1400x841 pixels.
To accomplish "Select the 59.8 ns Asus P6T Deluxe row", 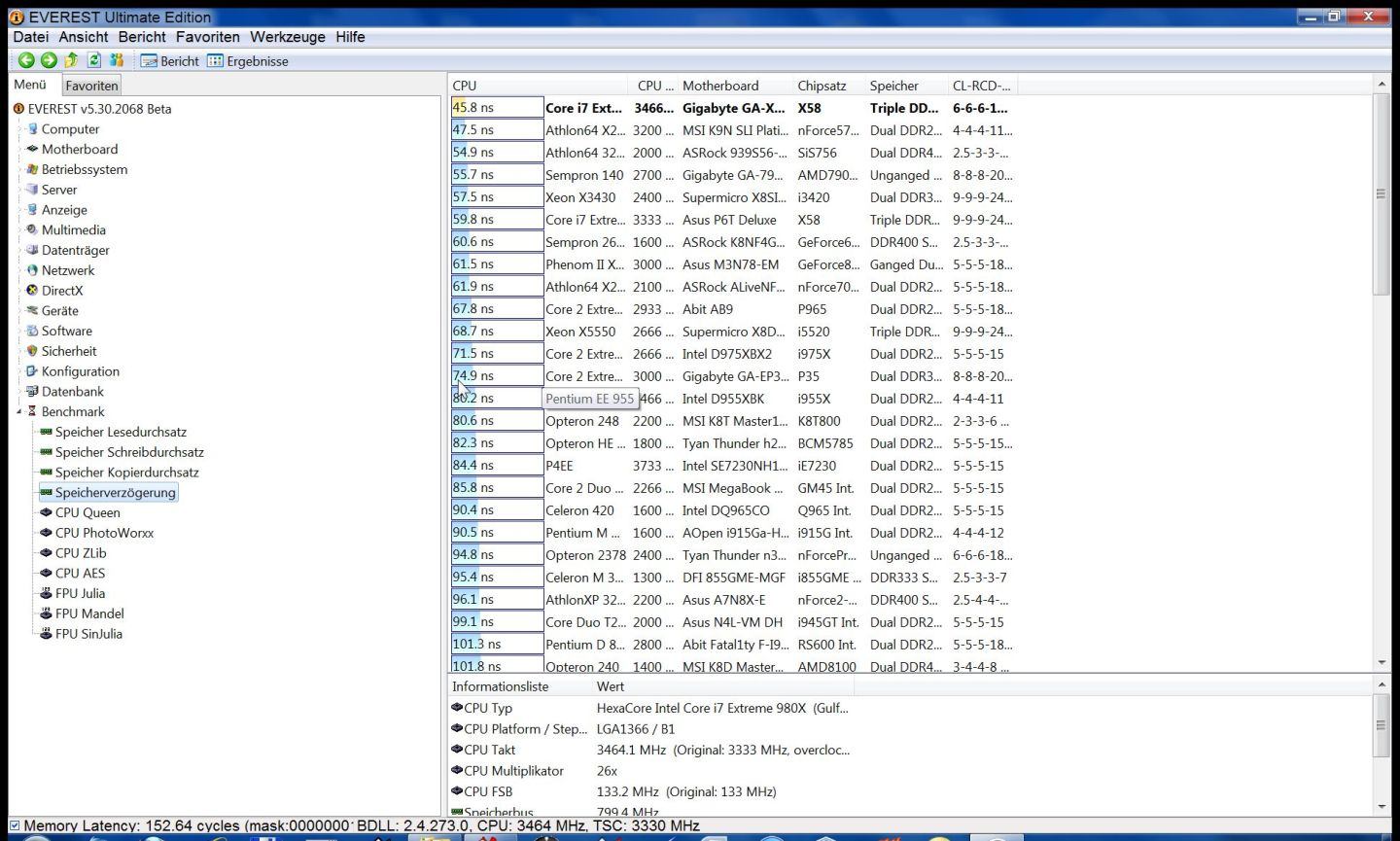I will pos(733,220).
